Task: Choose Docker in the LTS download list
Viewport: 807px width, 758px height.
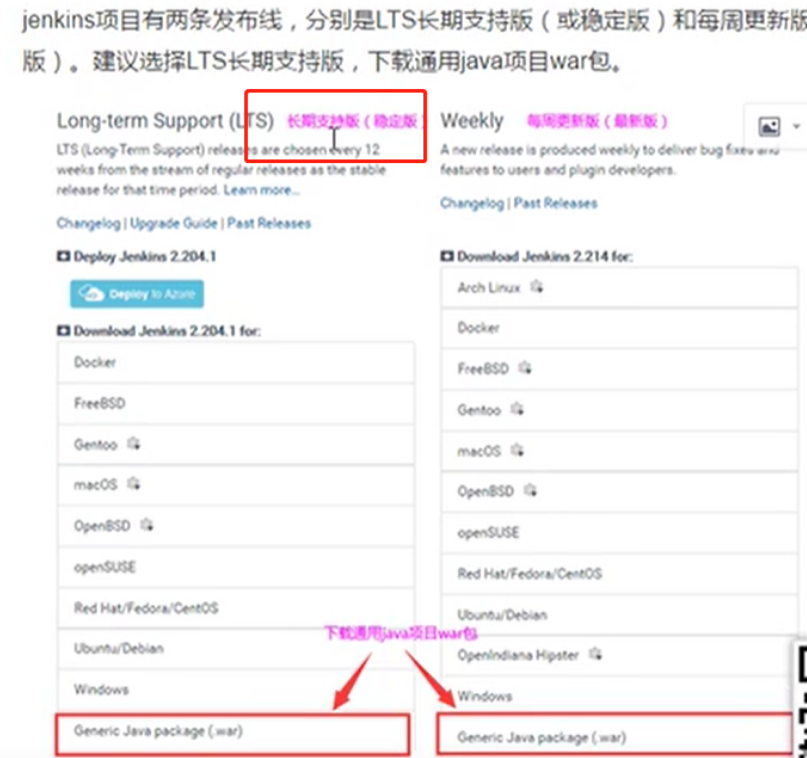Action: 236,362
